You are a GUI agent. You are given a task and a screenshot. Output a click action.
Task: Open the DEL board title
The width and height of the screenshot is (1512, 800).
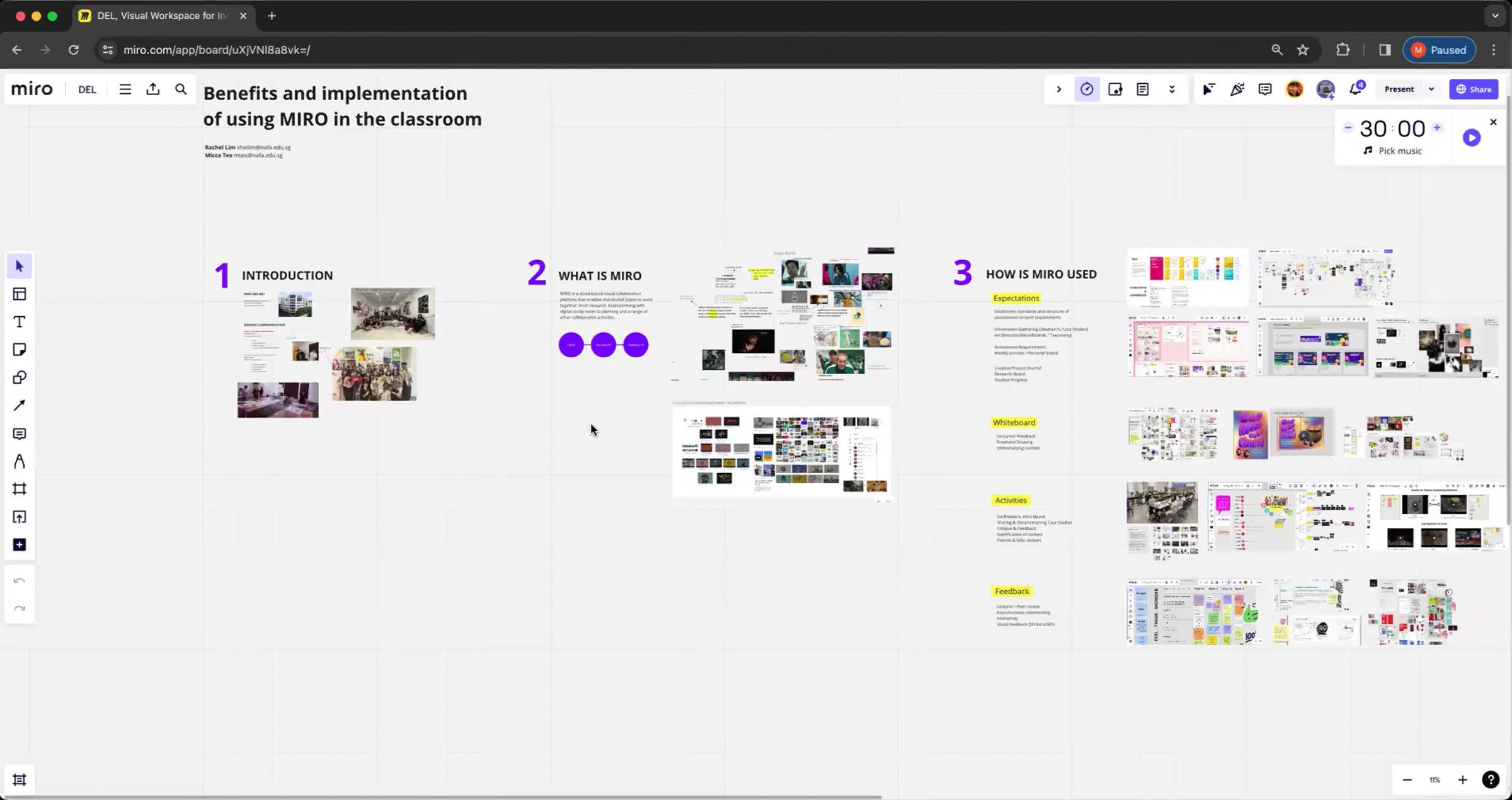pyautogui.click(x=87, y=89)
